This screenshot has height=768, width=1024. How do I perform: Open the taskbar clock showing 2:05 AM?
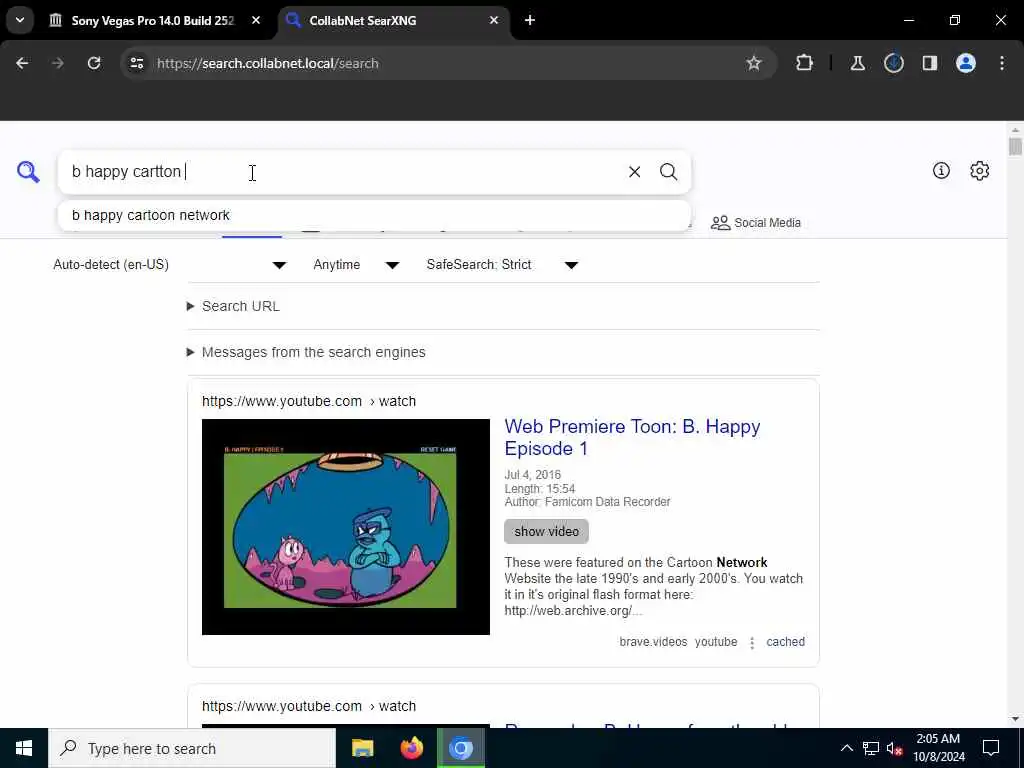coord(938,748)
